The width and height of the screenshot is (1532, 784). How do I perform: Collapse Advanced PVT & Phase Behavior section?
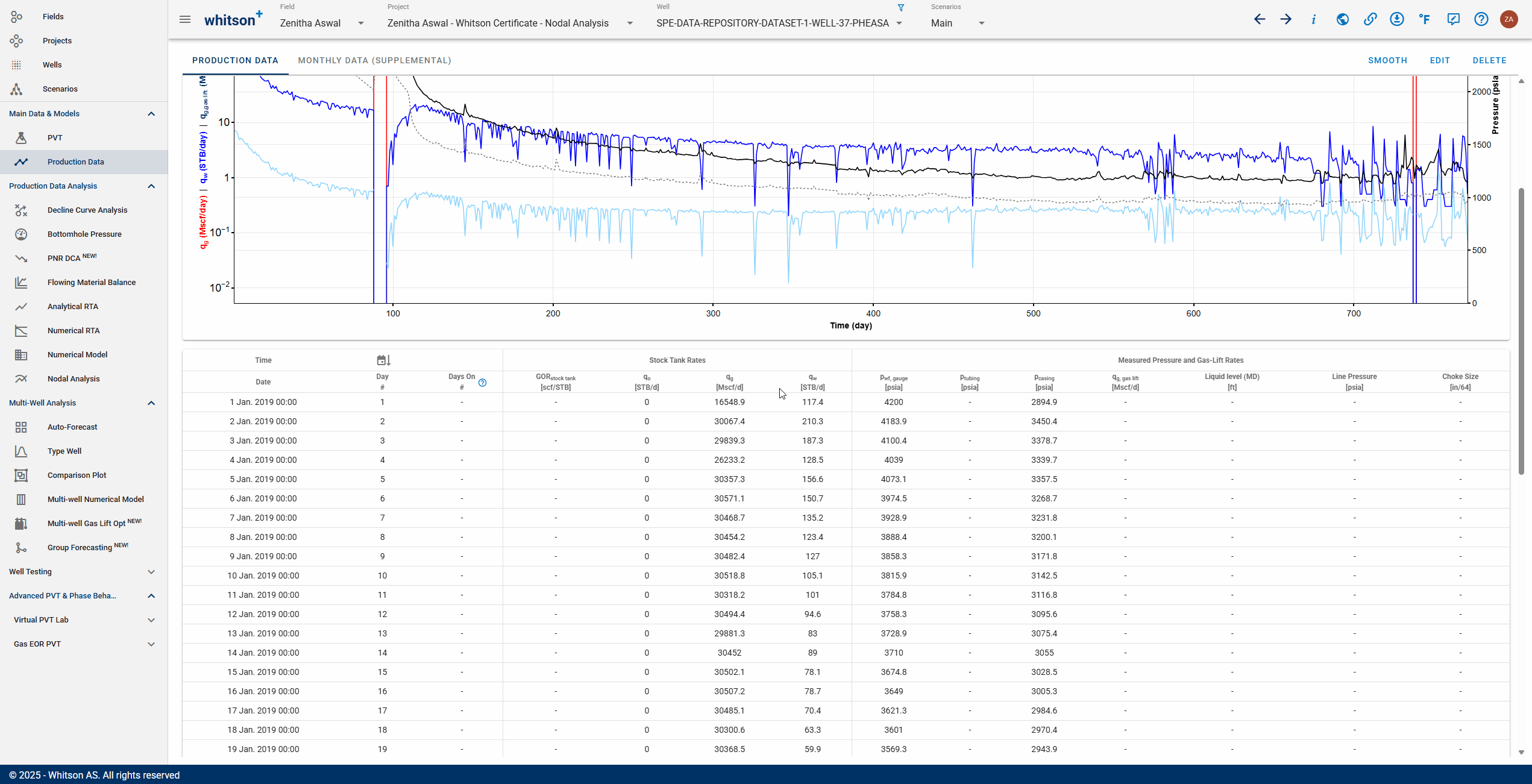click(151, 596)
